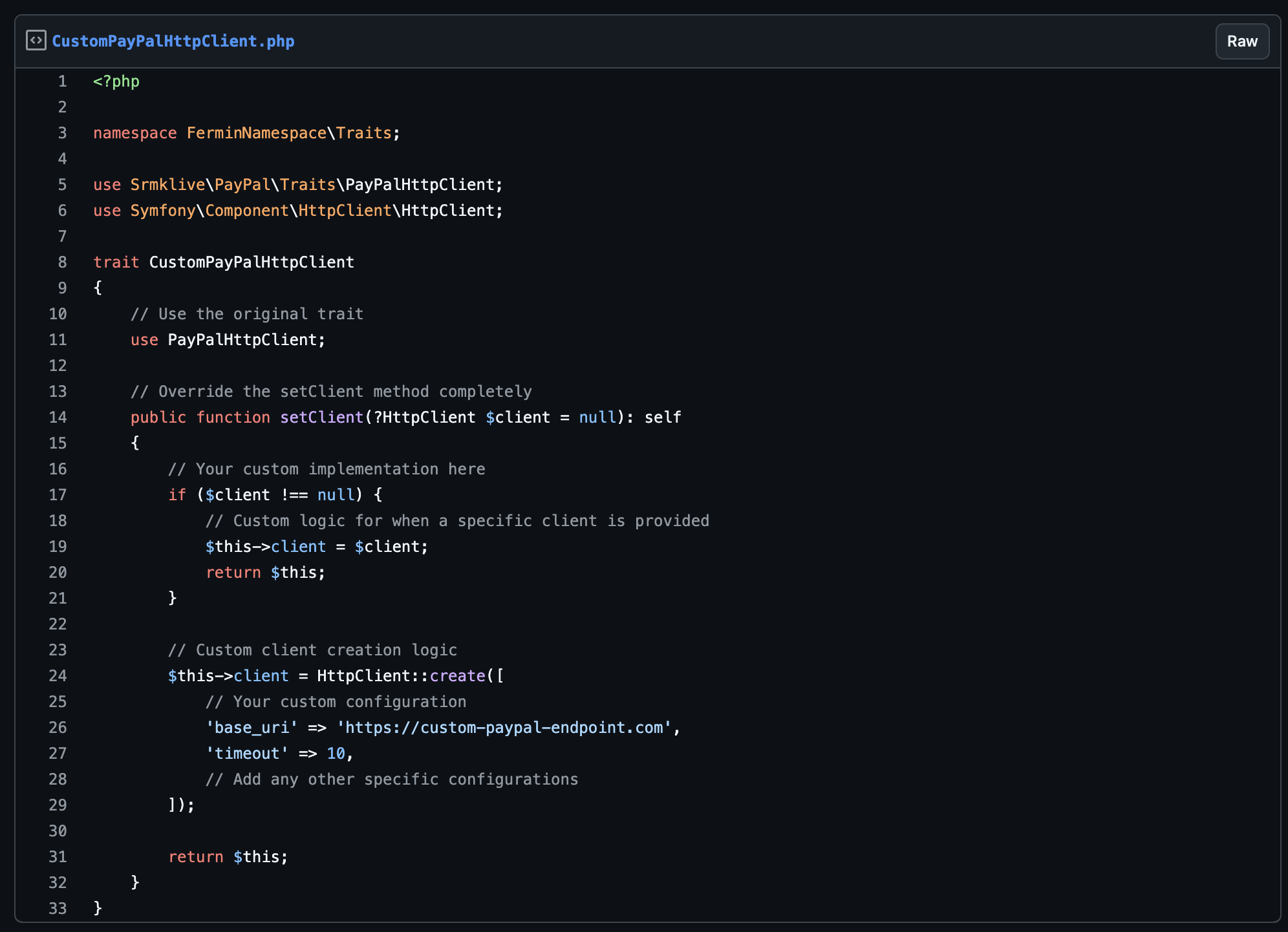Select line number 1

point(63,81)
